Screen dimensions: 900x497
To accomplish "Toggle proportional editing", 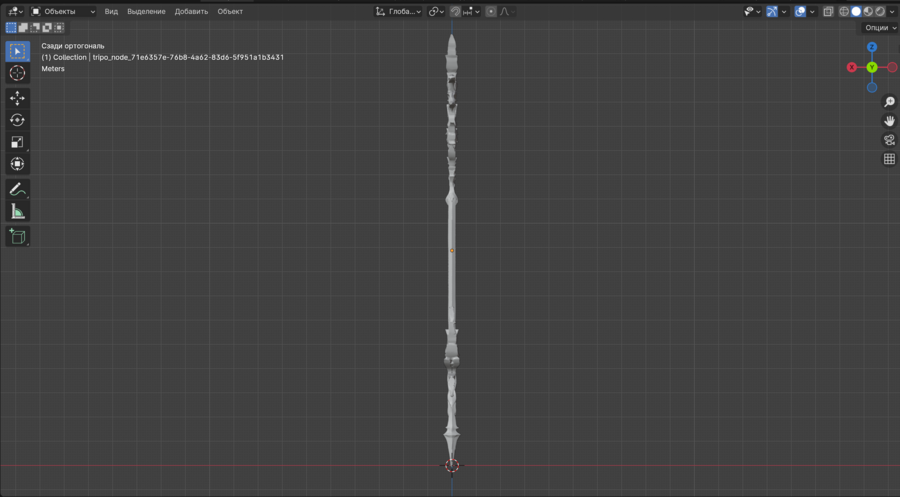I will [491, 12].
